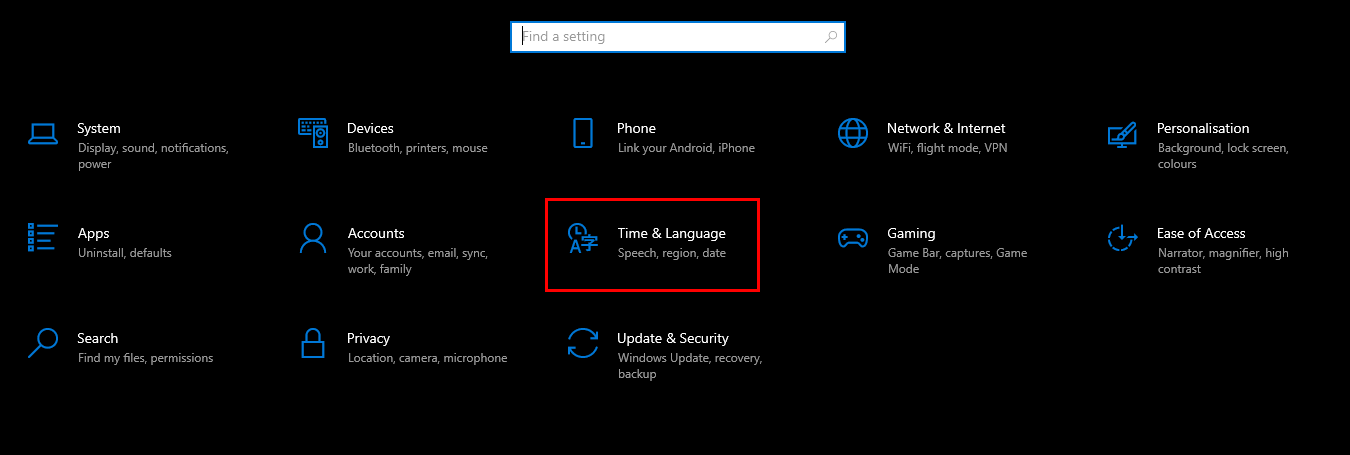Open the Gaming title
The image size is (1350, 455).
(911, 233)
